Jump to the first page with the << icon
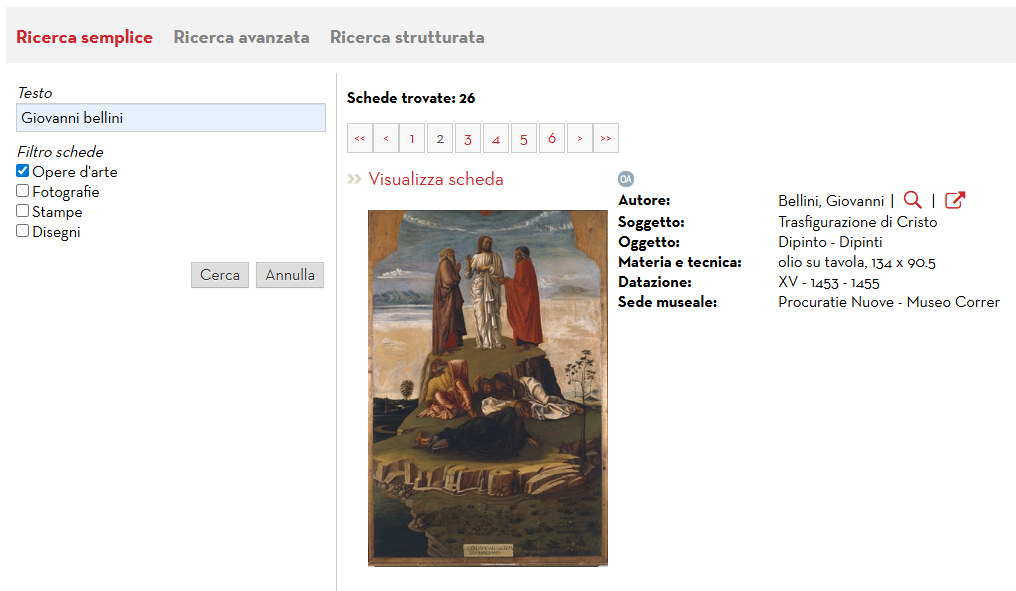Screen dimensions: 1016x591 [360, 138]
